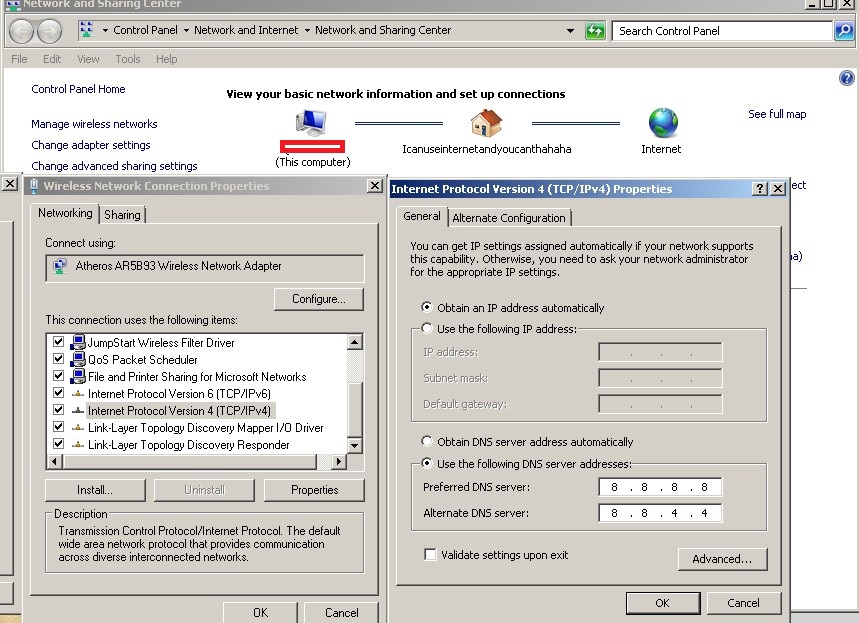This screenshot has height=623, width=859.
Task: Enable Validate settings upon exit
Action: pos(430,555)
